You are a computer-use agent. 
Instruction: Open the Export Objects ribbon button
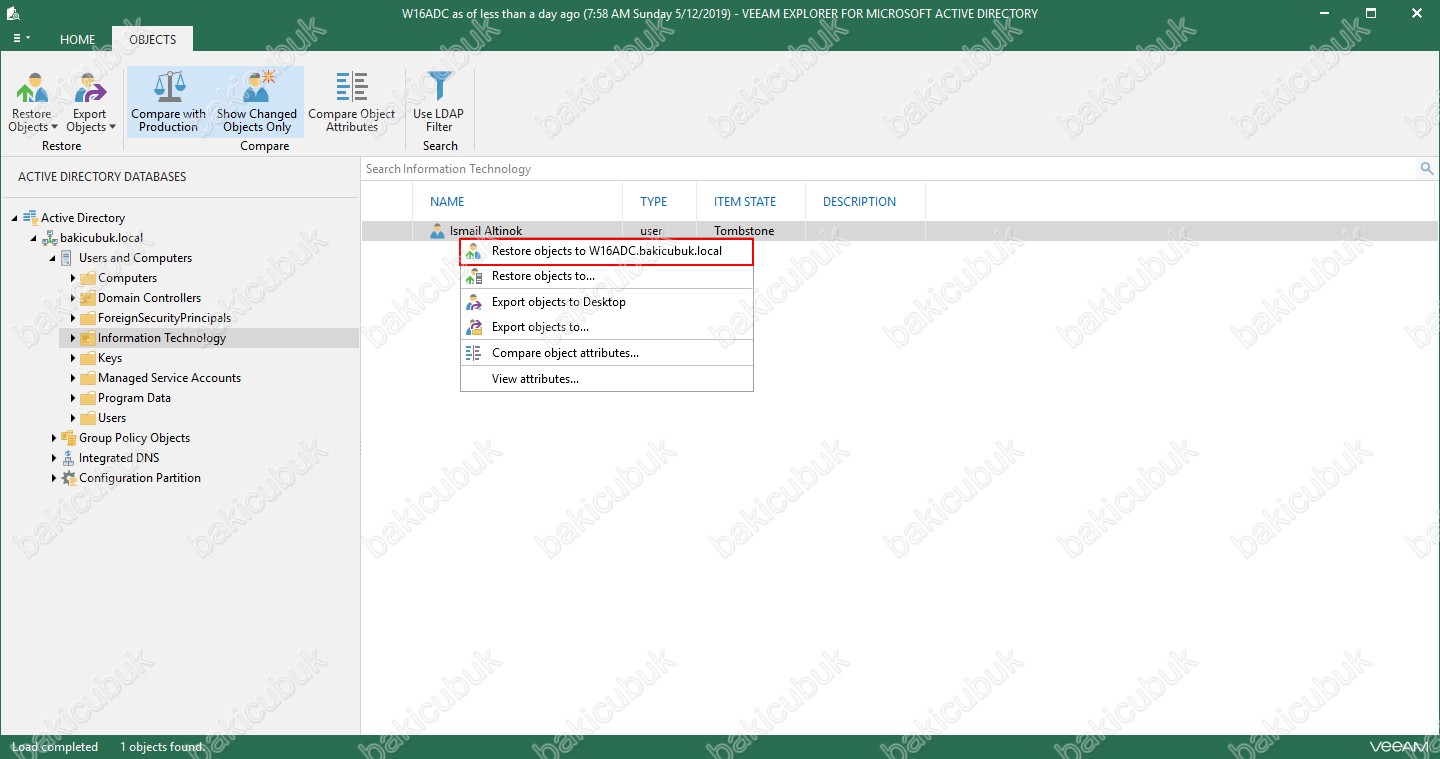[90, 103]
